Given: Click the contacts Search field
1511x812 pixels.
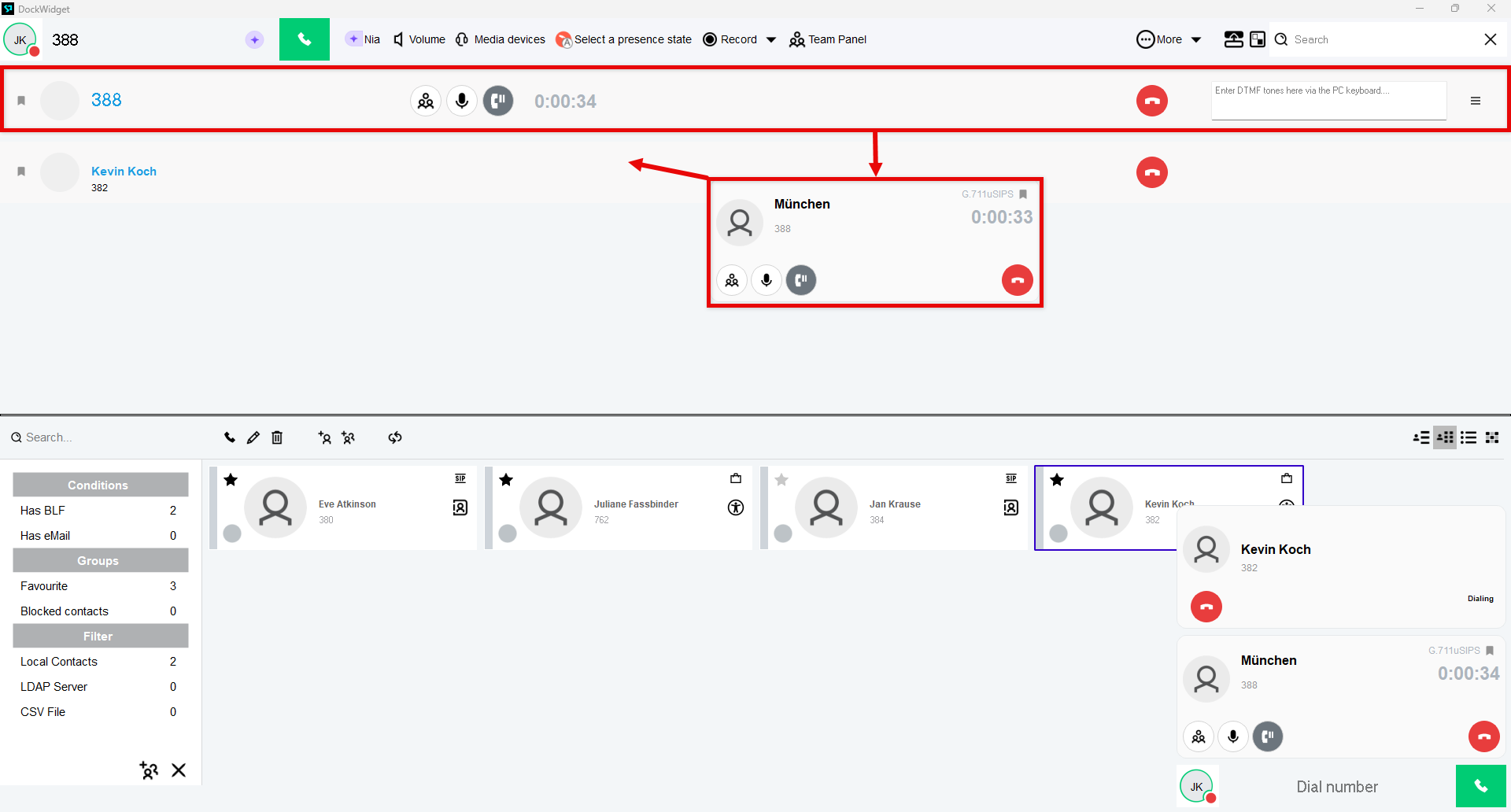Looking at the screenshot, I should coord(110,437).
